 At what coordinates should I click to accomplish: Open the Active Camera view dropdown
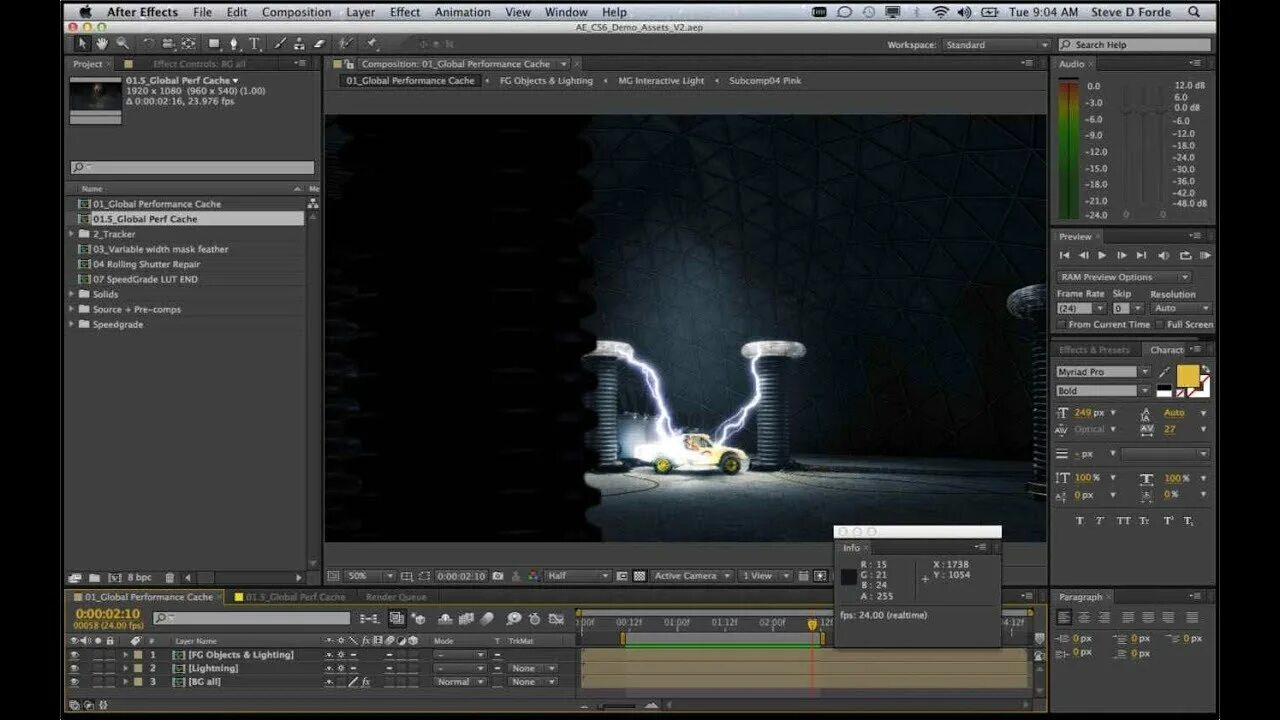pyautogui.click(x=692, y=576)
